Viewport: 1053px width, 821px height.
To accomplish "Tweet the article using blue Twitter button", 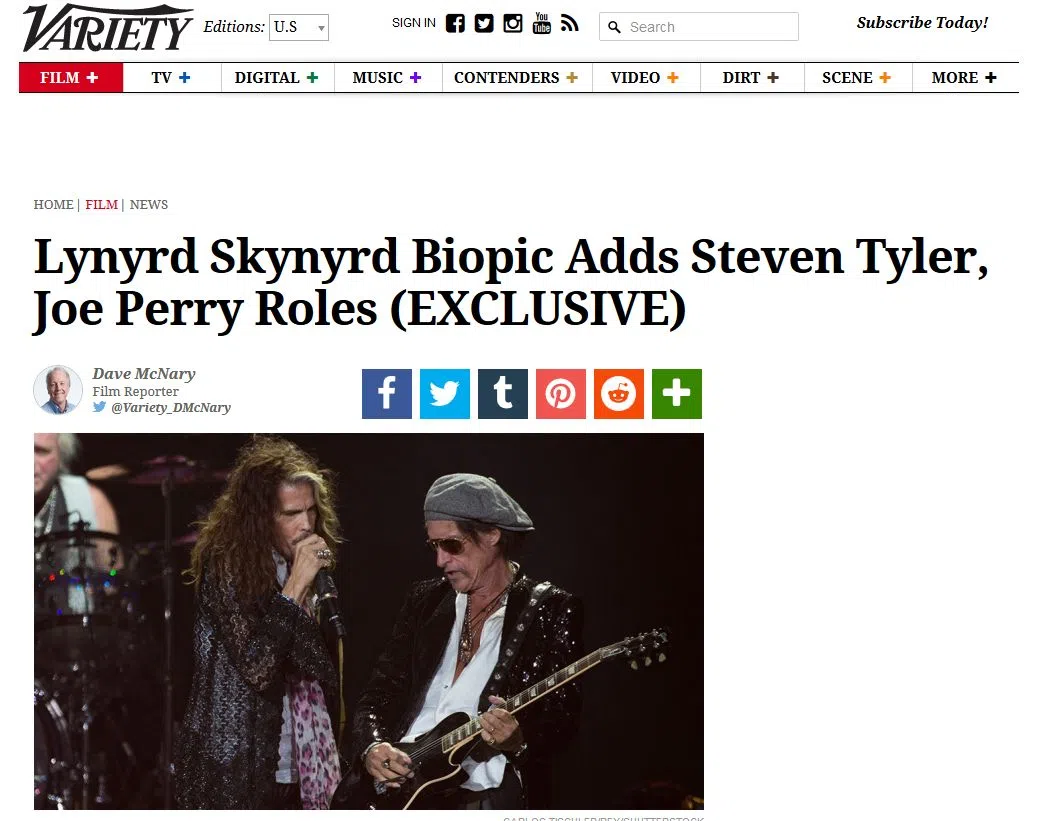I will (x=445, y=393).
